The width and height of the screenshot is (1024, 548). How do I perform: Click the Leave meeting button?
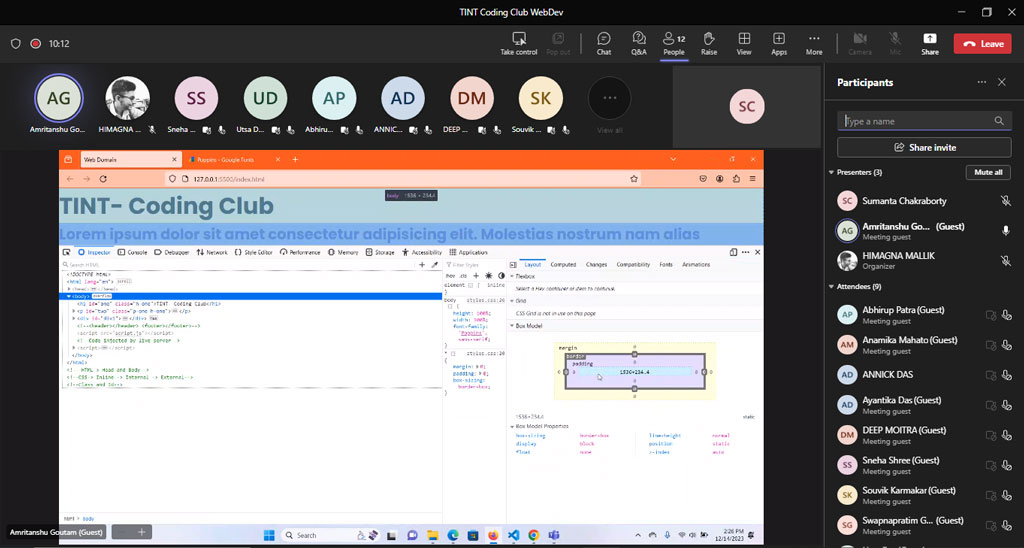pyautogui.click(x=982, y=44)
